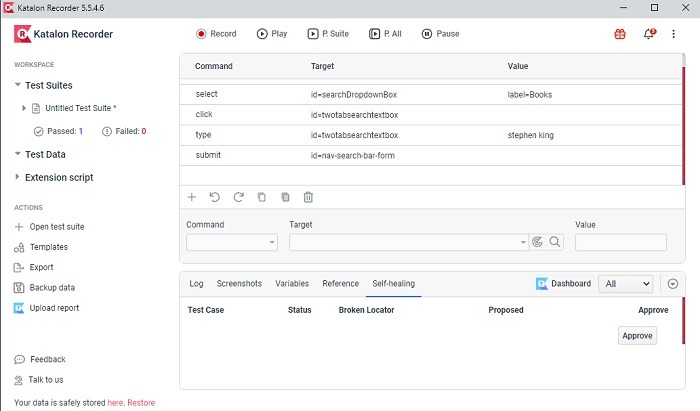Switch to the Variables tab
The height and width of the screenshot is (411, 700).
(292, 284)
